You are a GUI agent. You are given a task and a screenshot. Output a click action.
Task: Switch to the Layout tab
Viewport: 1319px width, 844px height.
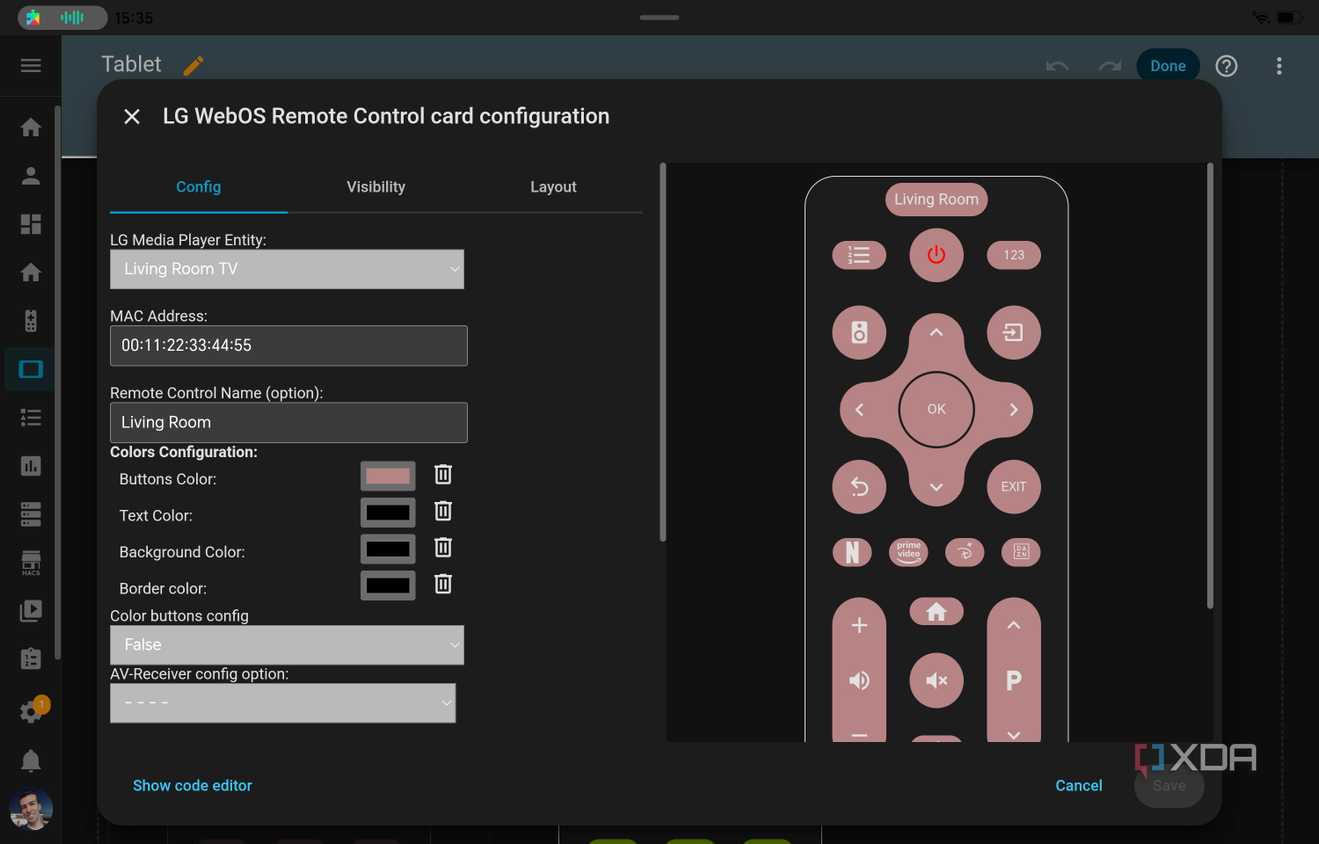tap(553, 187)
